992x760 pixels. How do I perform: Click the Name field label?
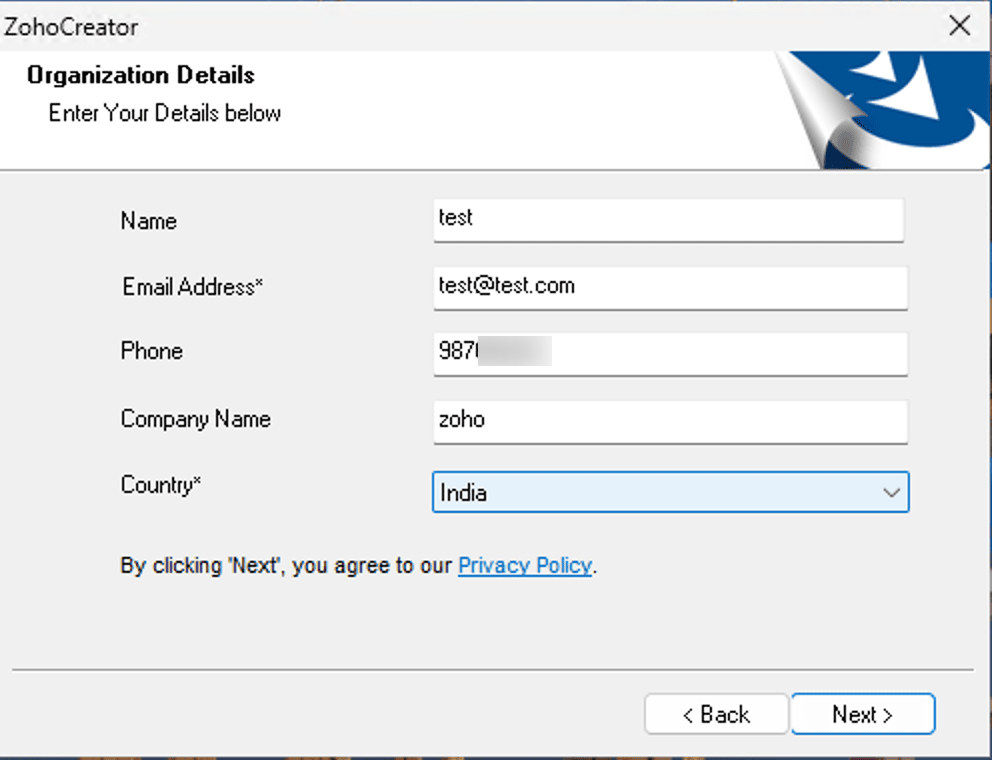[x=148, y=221]
